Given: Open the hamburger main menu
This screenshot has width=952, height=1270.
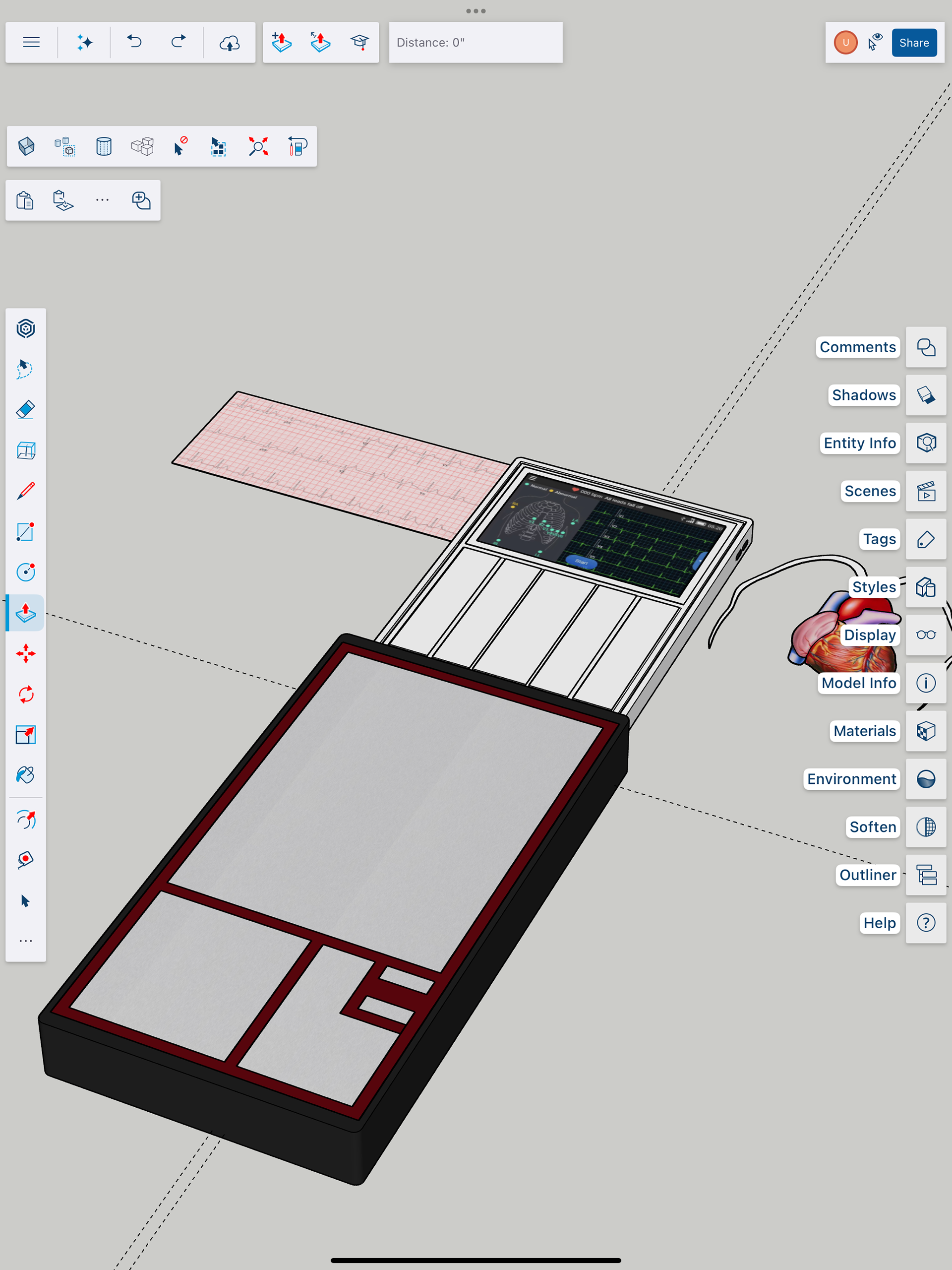Looking at the screenshot, I should click(32, 42).
